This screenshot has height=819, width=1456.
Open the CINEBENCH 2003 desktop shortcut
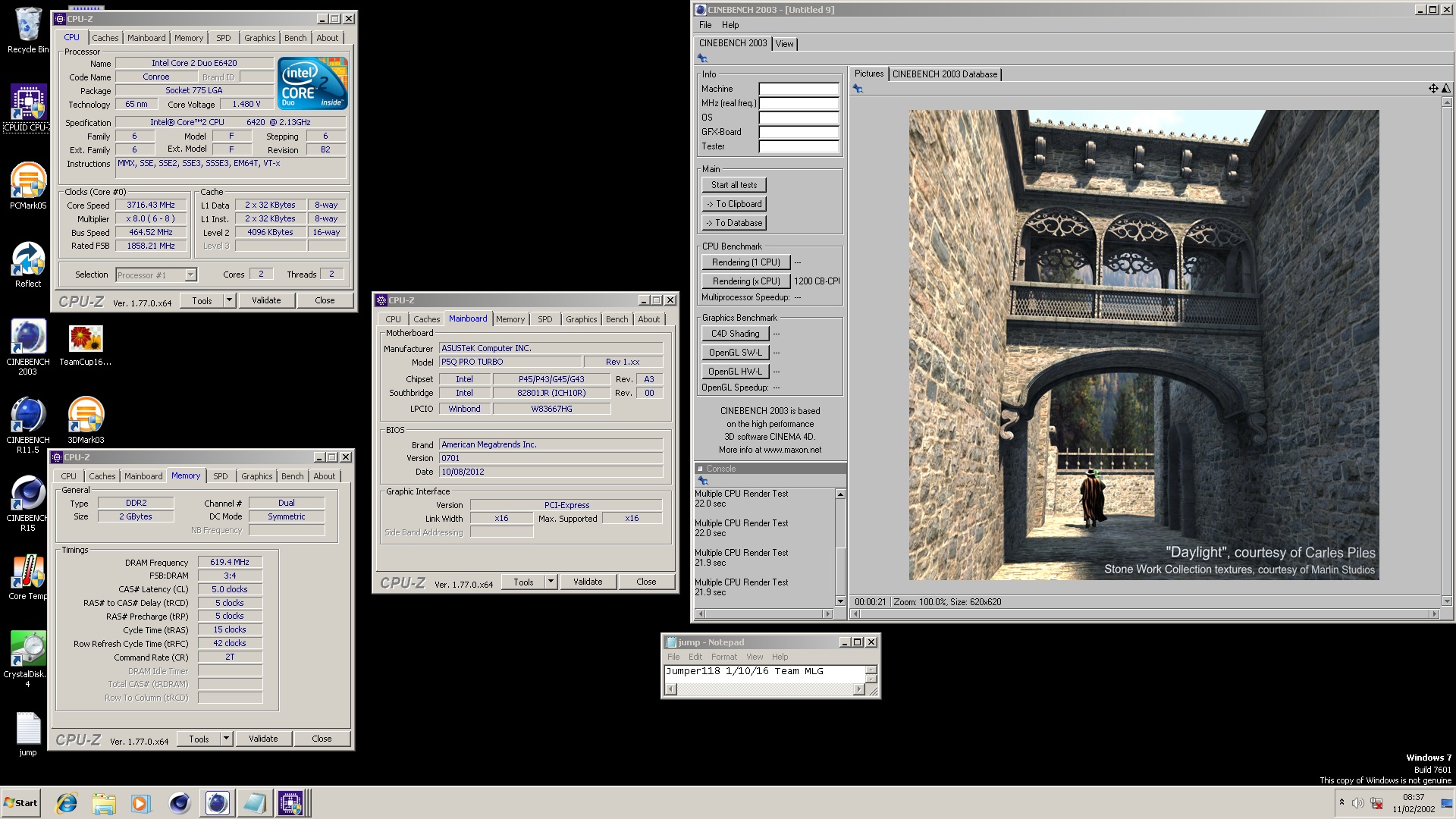point(28,346)
